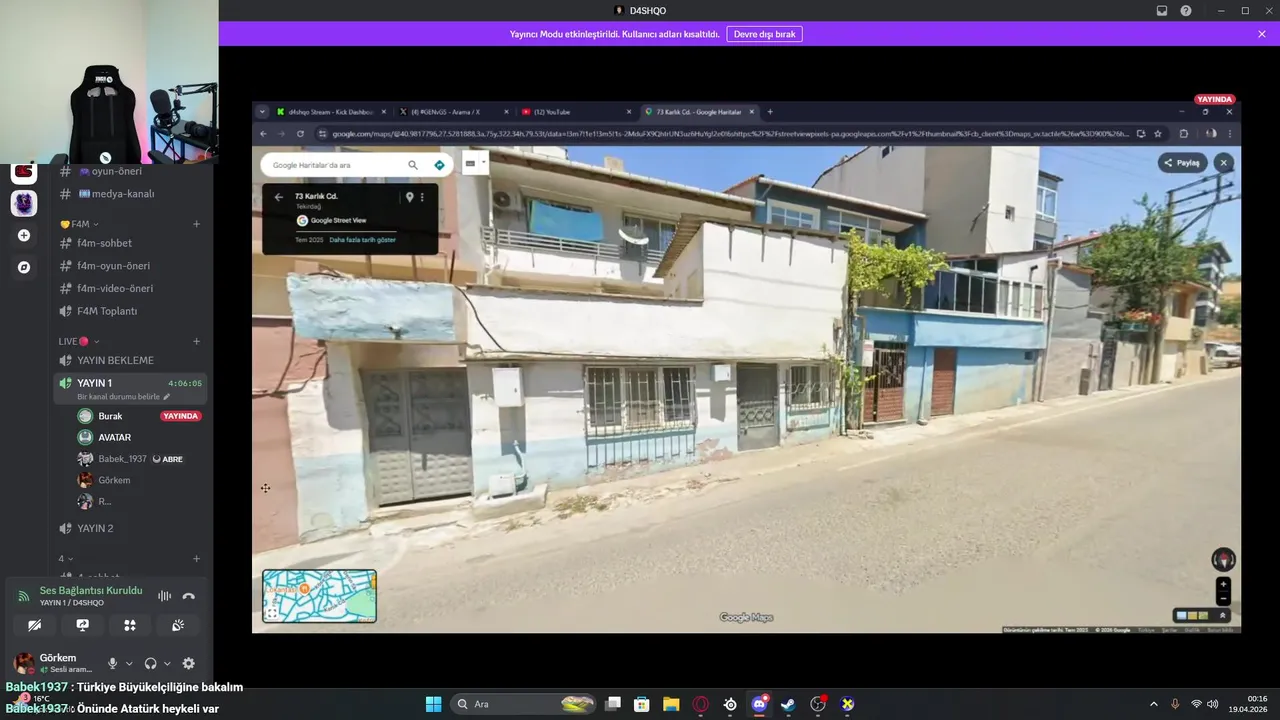Bookmark this page with star icon
Viewport: 1280px width, 720px height.
point(1158,133)
